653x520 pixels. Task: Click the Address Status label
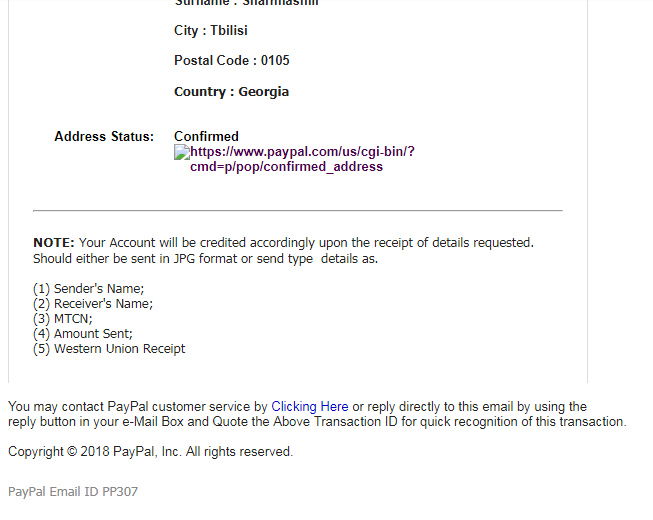point(104,137)
